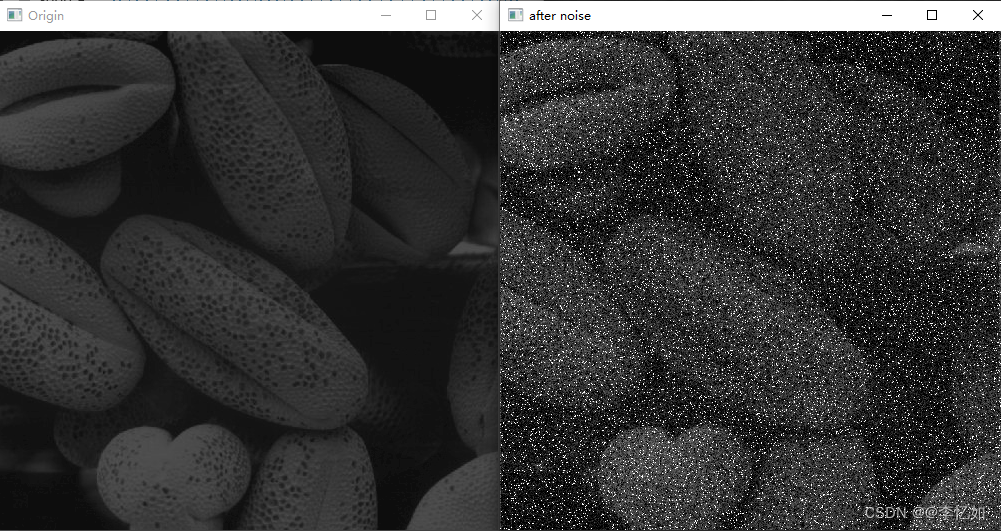Click the after noise window app icon
This screenshot has width=1001, height=531.
click(515, 15)
